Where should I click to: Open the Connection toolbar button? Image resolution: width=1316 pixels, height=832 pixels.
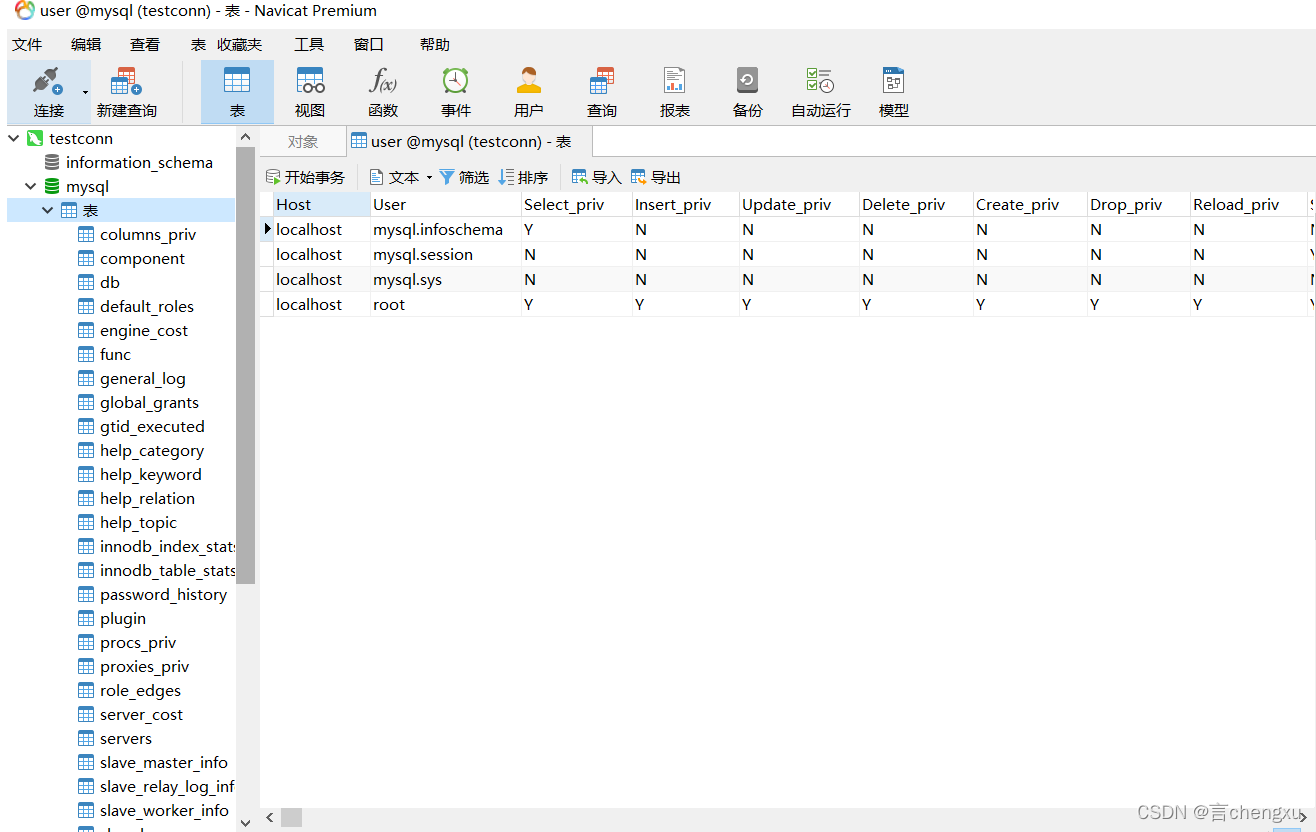[x=48, y=92]
